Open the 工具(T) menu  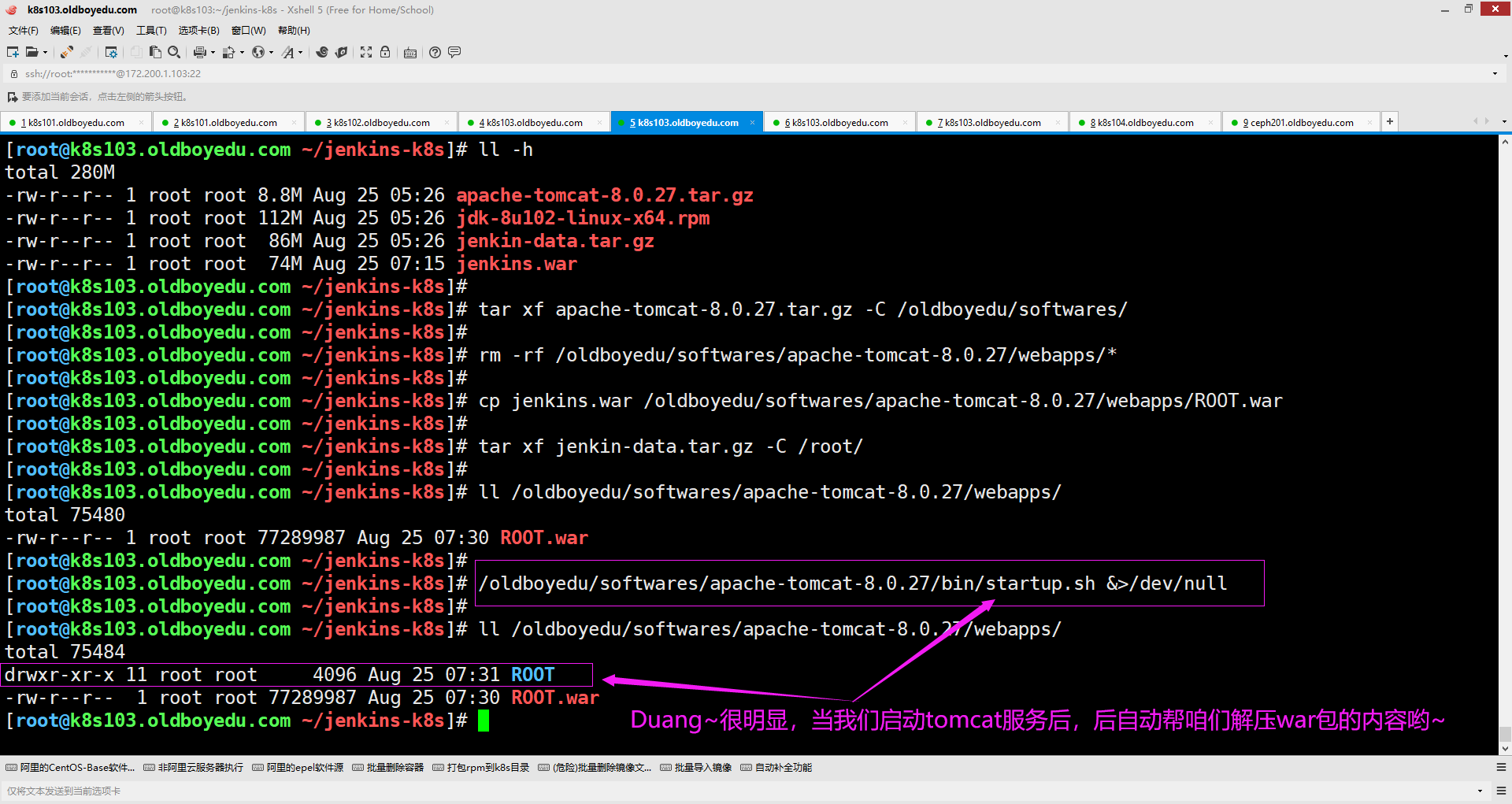coord(151,31)
